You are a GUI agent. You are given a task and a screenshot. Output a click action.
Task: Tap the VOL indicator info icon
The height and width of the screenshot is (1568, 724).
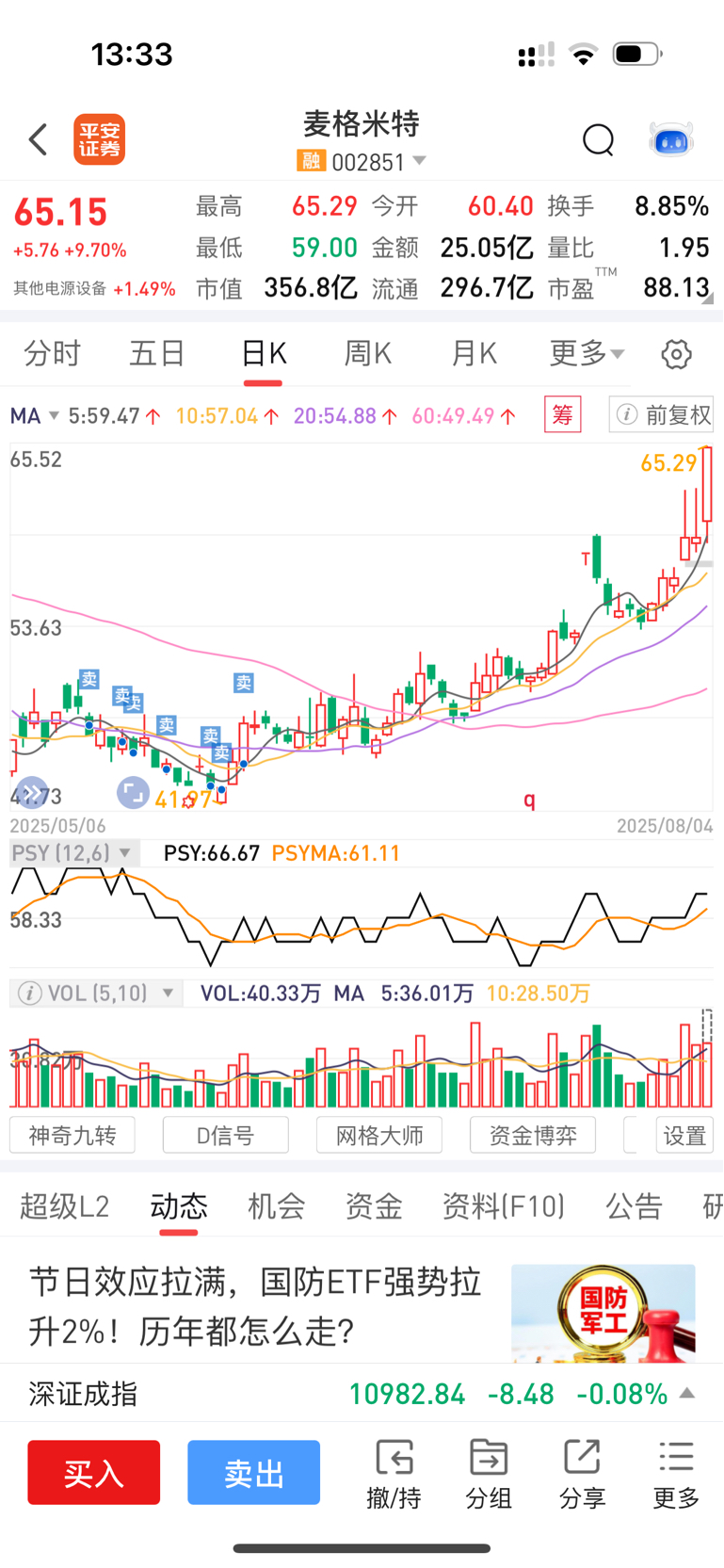pyautogui.click(x=29, y=993)
